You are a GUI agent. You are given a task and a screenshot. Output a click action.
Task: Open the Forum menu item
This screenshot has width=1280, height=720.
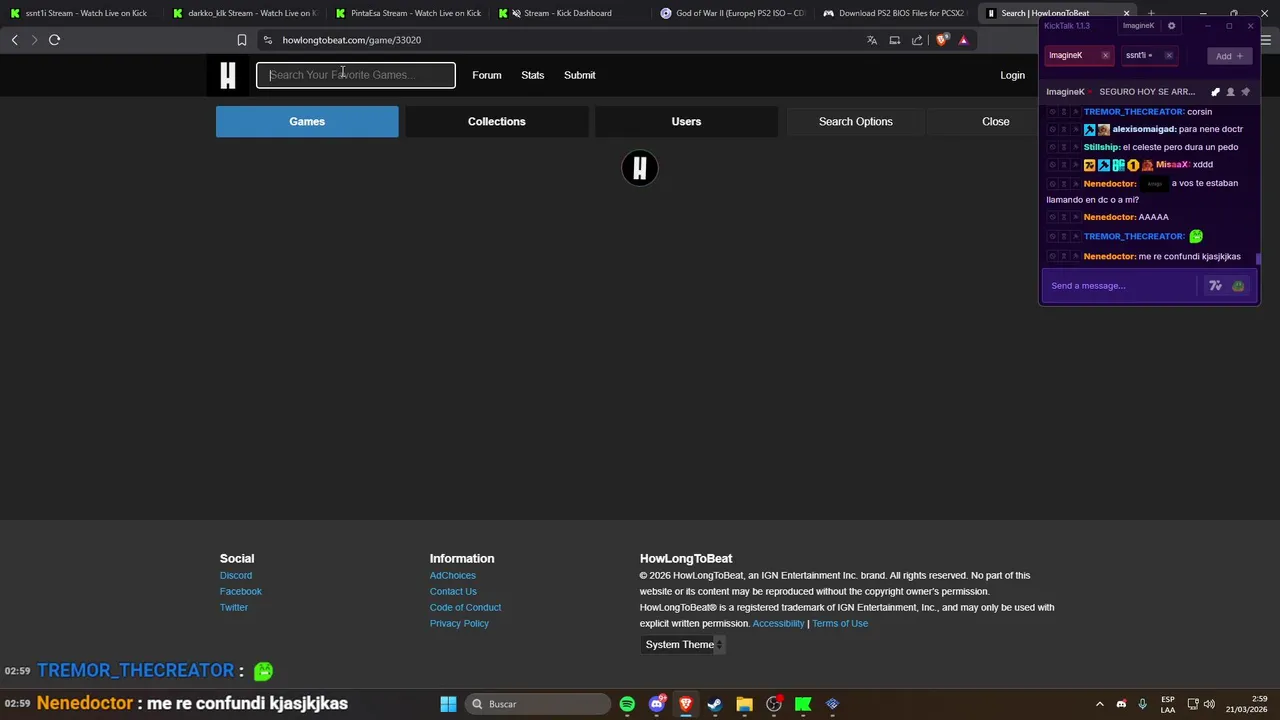(x=487, y=75)
